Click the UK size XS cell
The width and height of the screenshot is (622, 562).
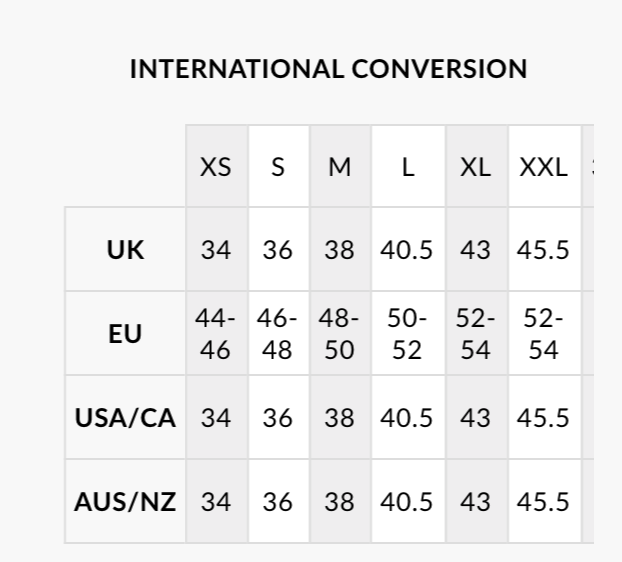[216, 250]
